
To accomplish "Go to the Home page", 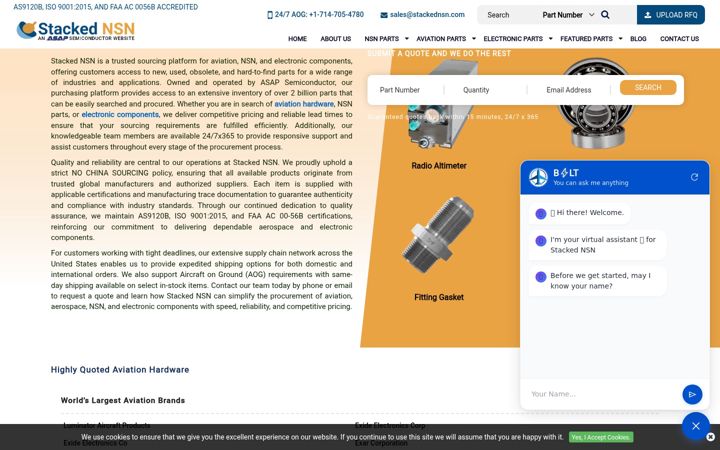I will 297,39.
